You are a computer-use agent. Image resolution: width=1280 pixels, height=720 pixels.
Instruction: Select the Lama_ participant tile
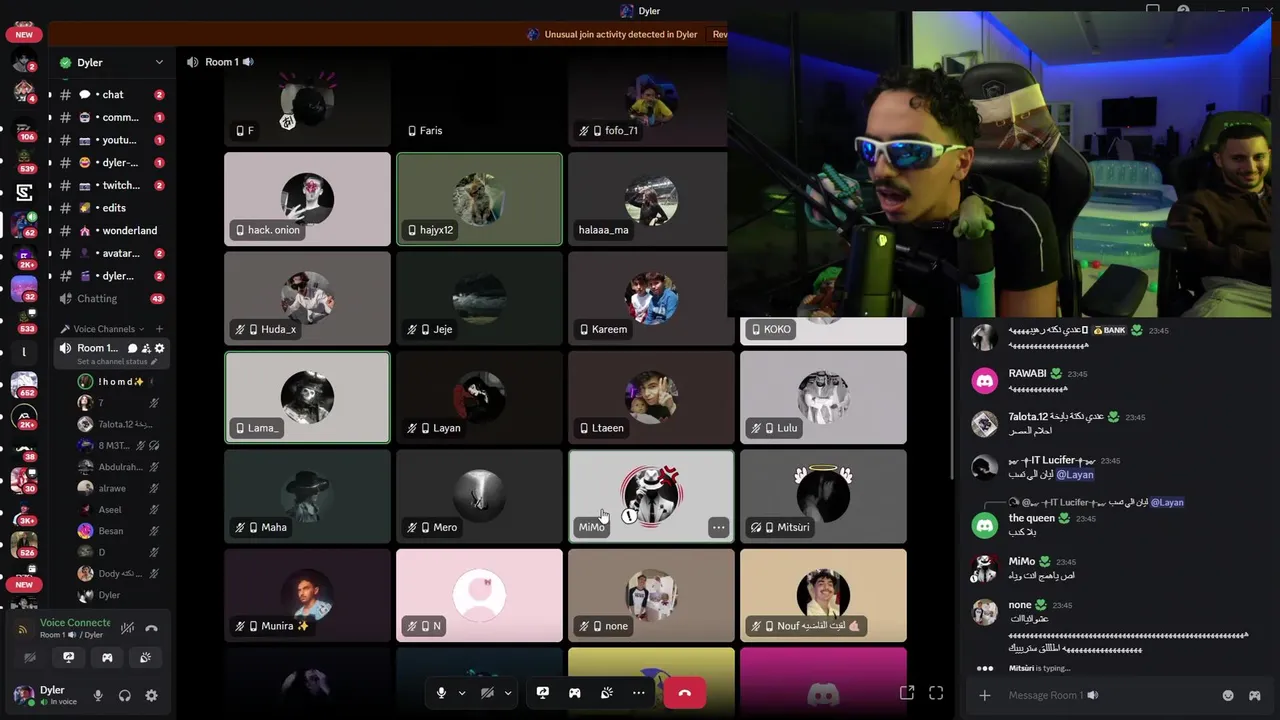[x=307, y=397]
